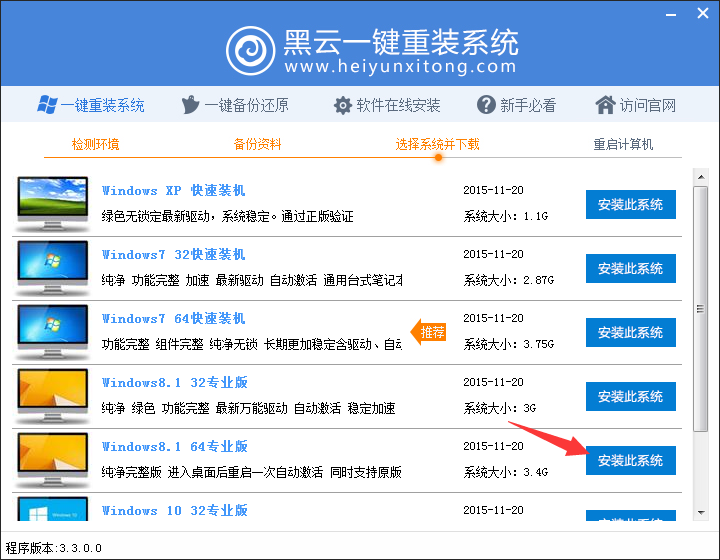Image resolution: width=720 pixels, height=560 pixels.
Task: Select the Windows7 32 monitor thumbnail
Action: [52, 268]
